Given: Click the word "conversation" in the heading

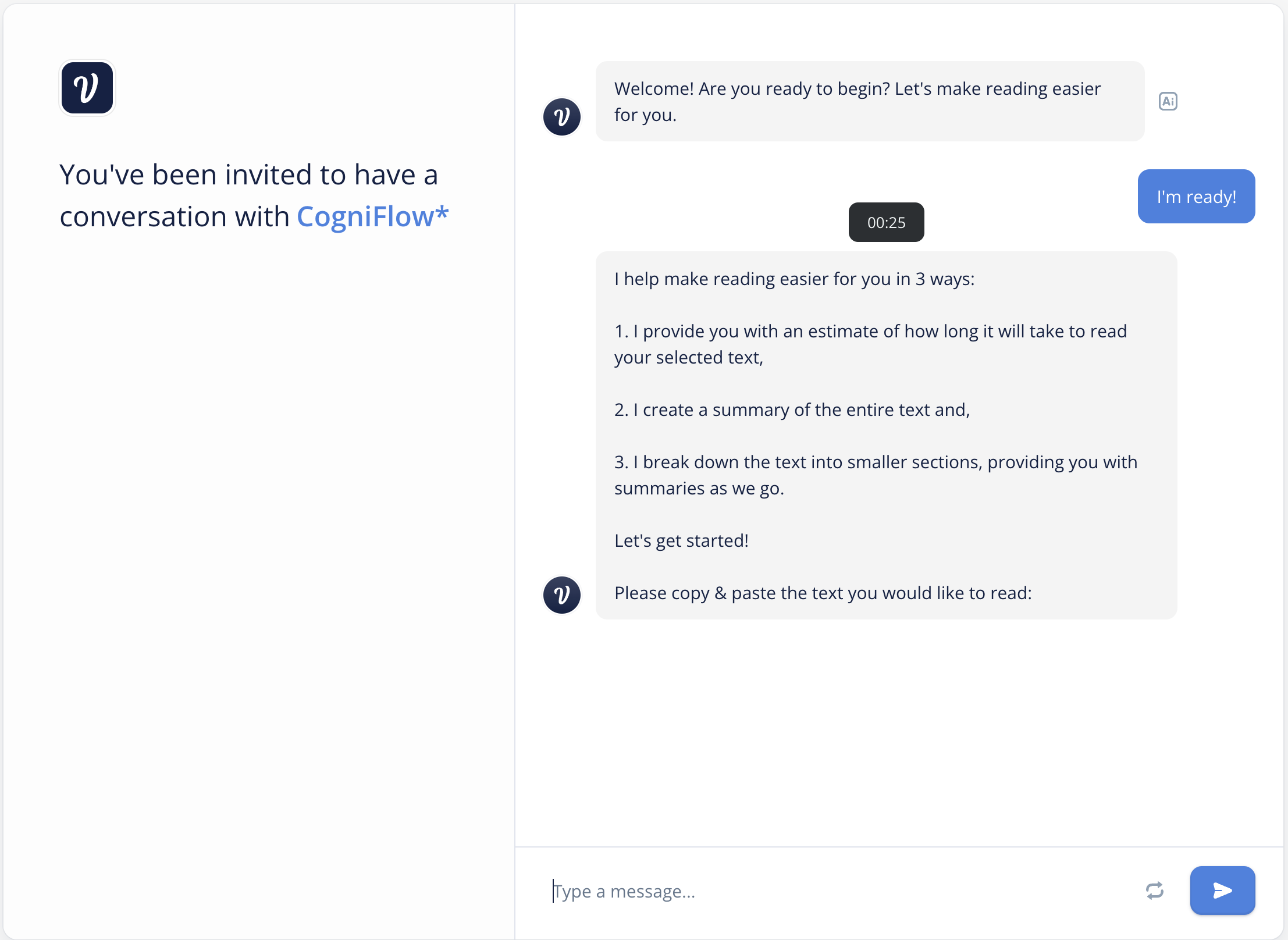Looking at the screenshot, I should [x=143, y=217].
